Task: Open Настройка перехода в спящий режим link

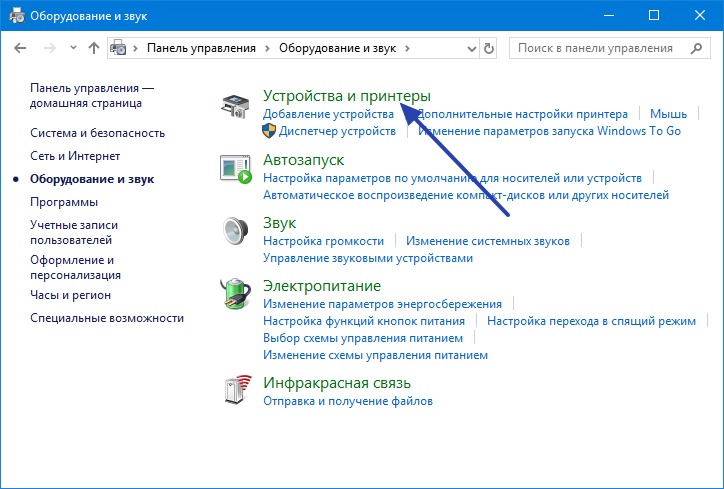Action: tap(591, 321)
